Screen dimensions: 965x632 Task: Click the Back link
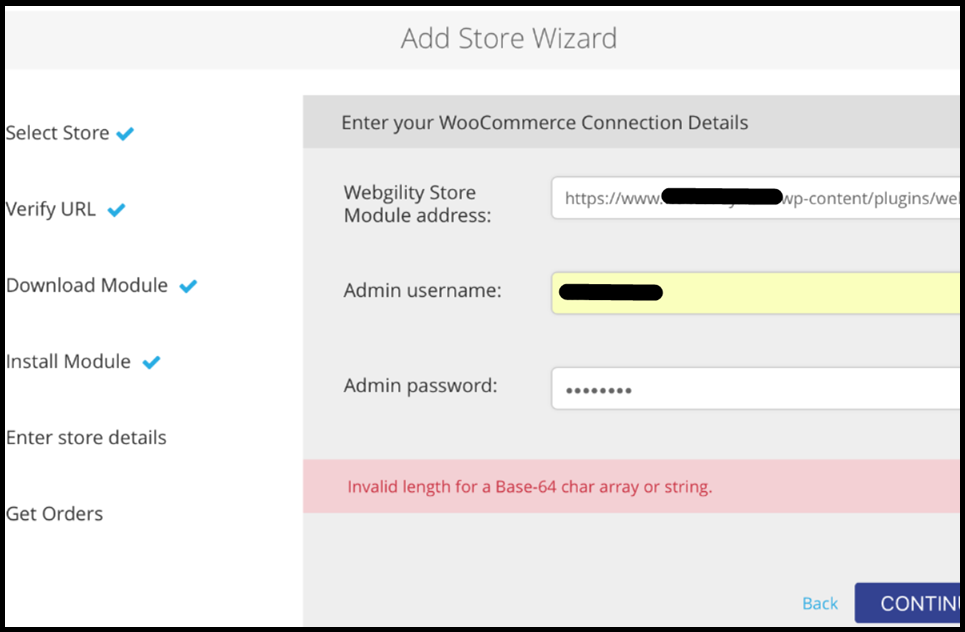(x=820, y=603)
